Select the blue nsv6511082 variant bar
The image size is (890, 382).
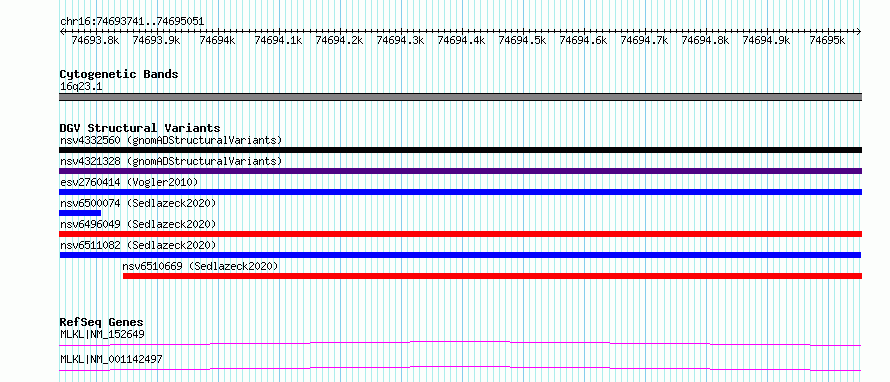(460, 255)
